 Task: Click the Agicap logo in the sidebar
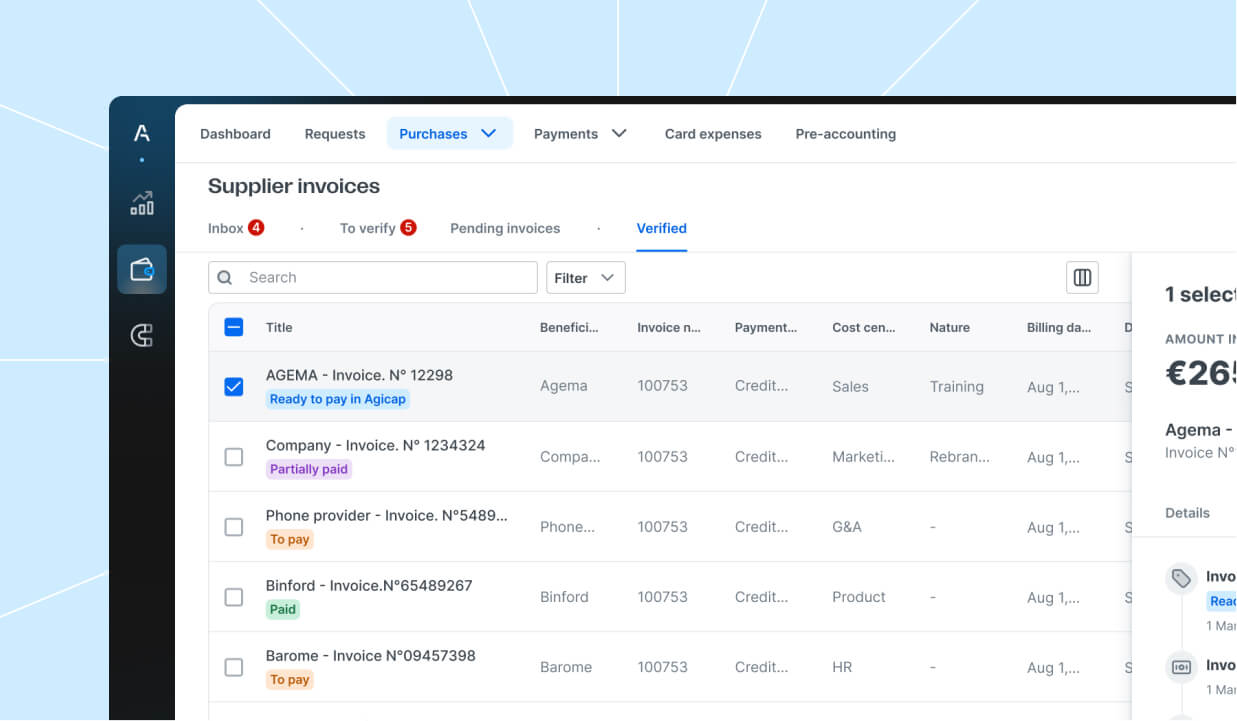(x=142, y=133)
